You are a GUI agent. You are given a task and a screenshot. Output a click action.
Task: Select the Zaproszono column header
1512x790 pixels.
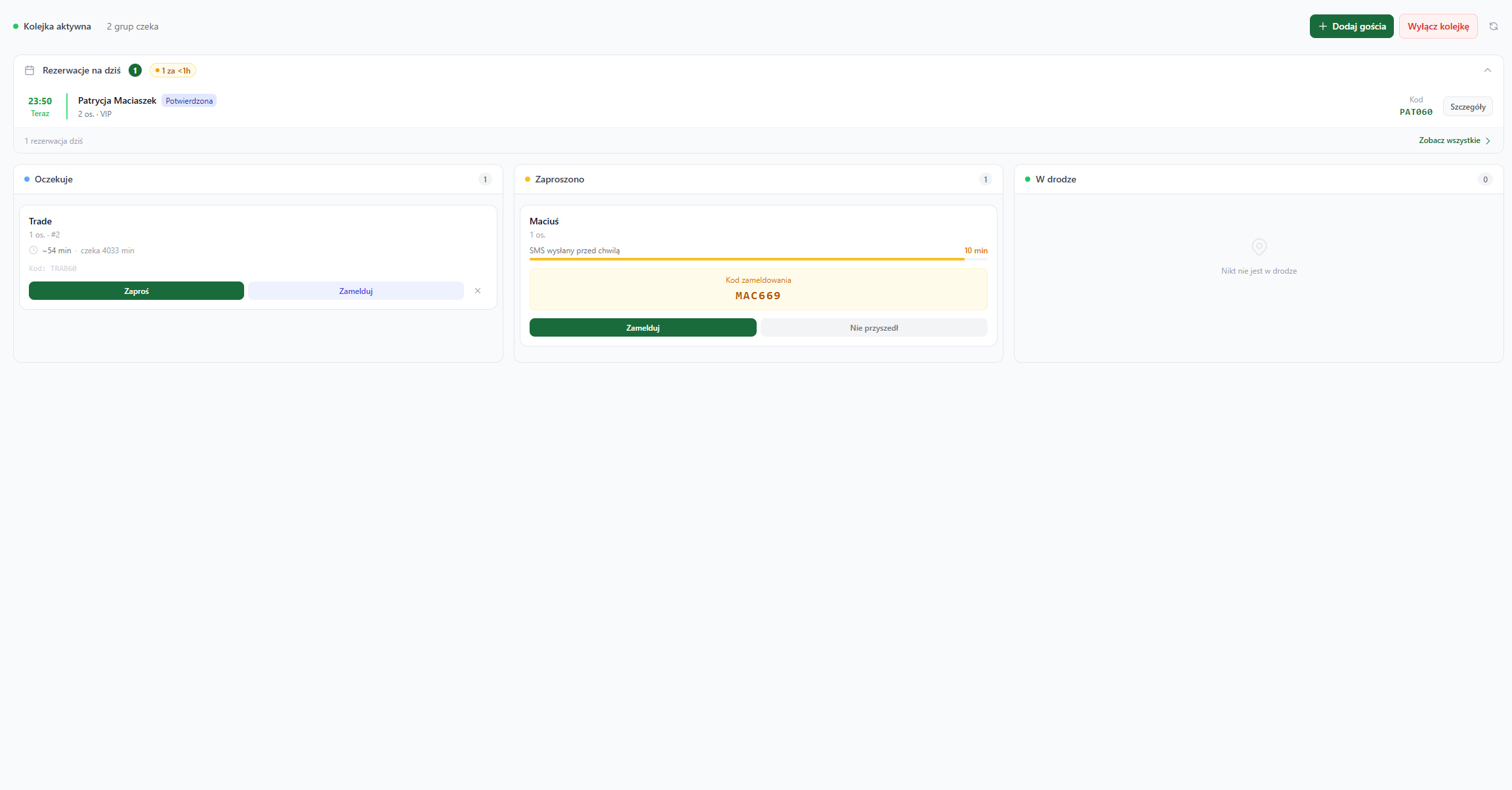tap(559, 179)
